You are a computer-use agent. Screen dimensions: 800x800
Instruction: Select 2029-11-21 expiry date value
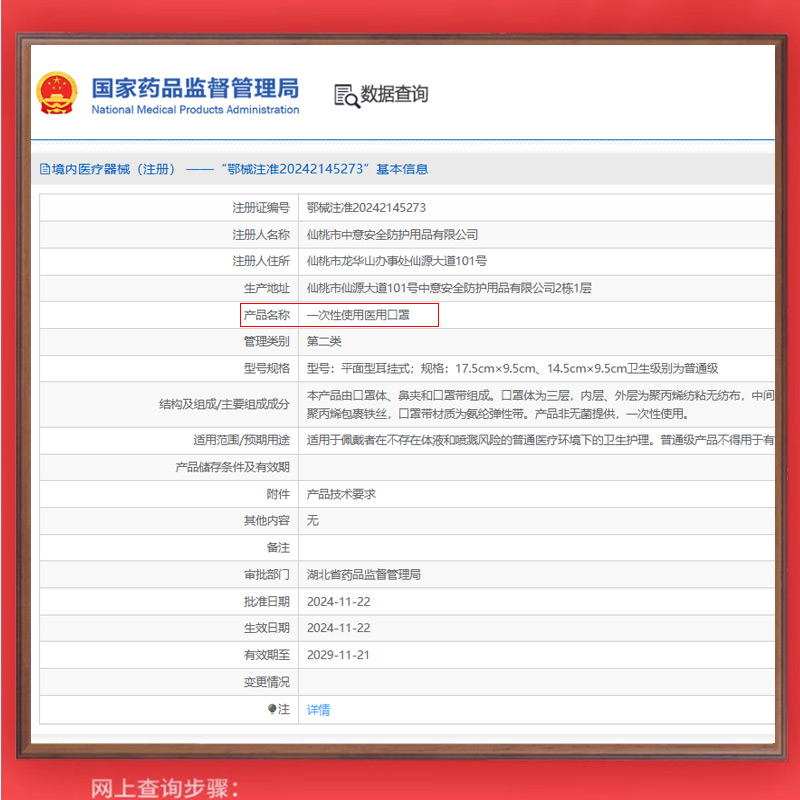point(338,655)
